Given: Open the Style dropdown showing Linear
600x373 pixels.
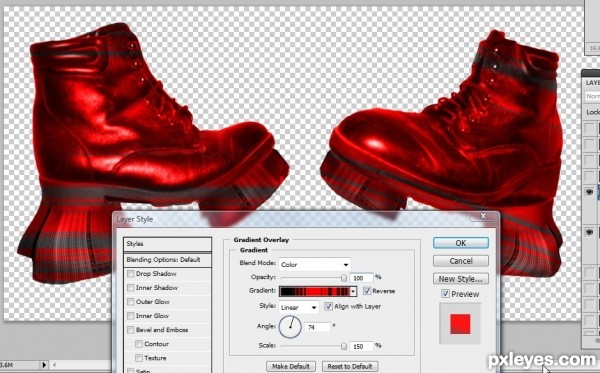Looking at the screenshot, I should tap(299, 307).
